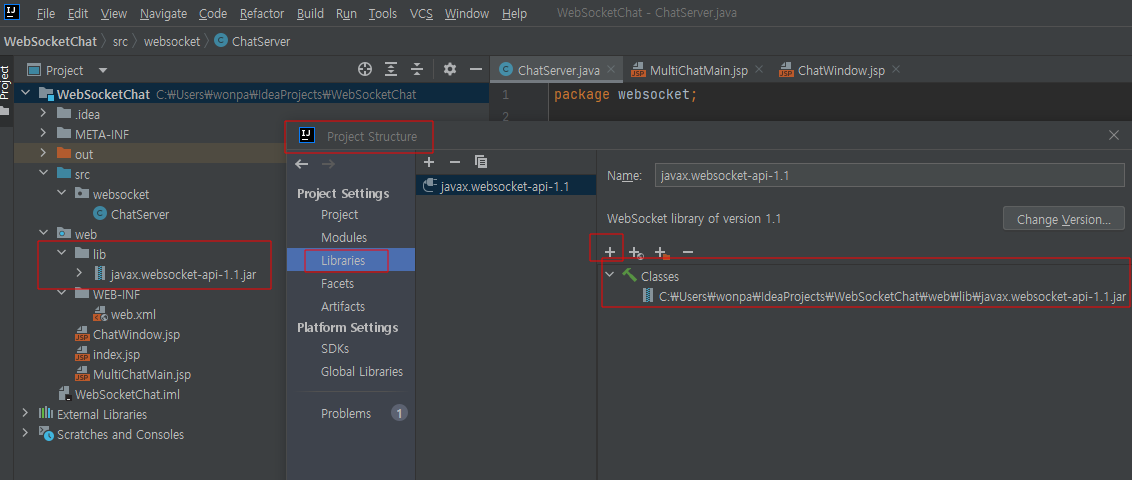Collapse the lib folder

(61, 254)
